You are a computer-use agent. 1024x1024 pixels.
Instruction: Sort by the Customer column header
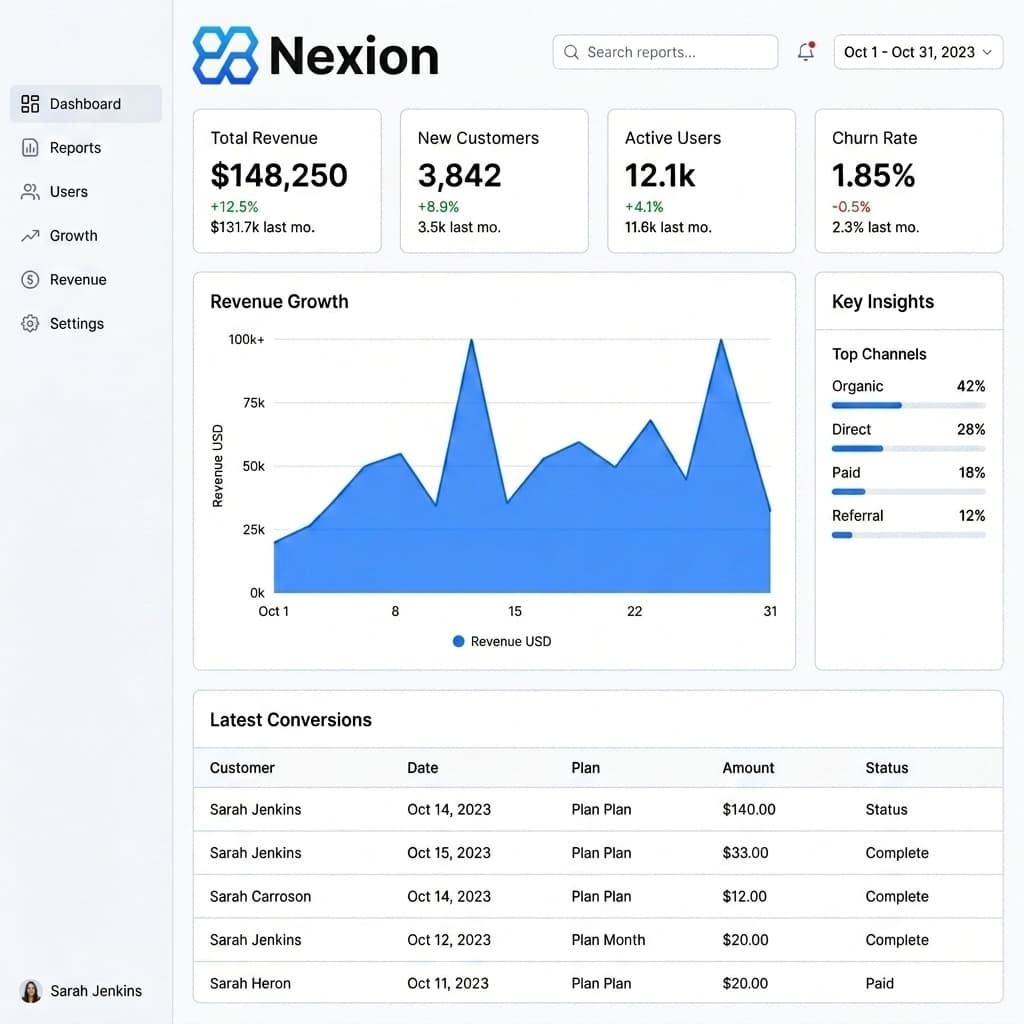(242, 768)
